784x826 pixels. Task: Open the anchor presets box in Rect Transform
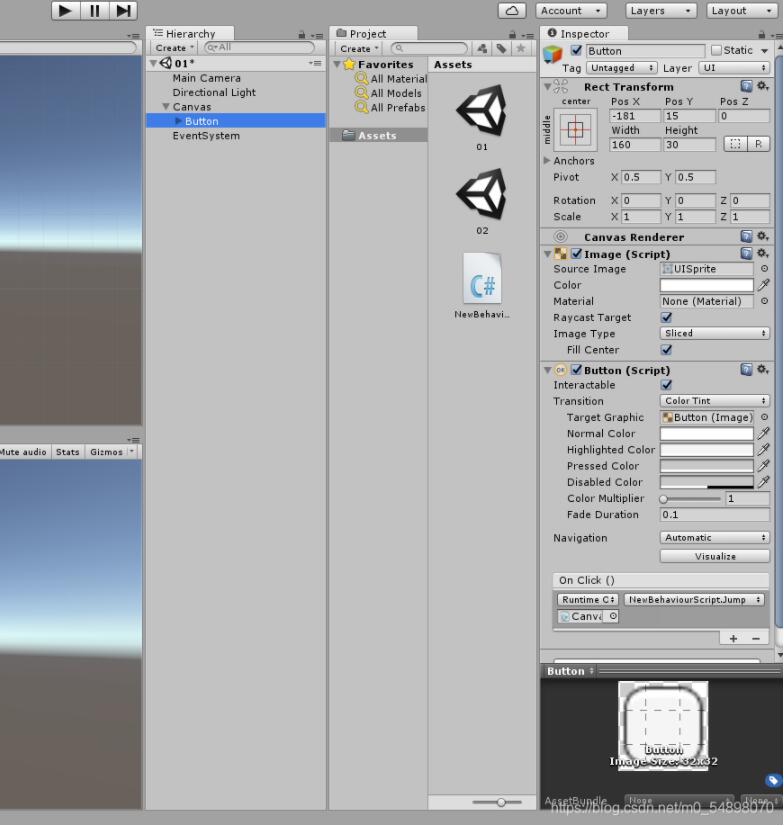[x=579, y=128]
